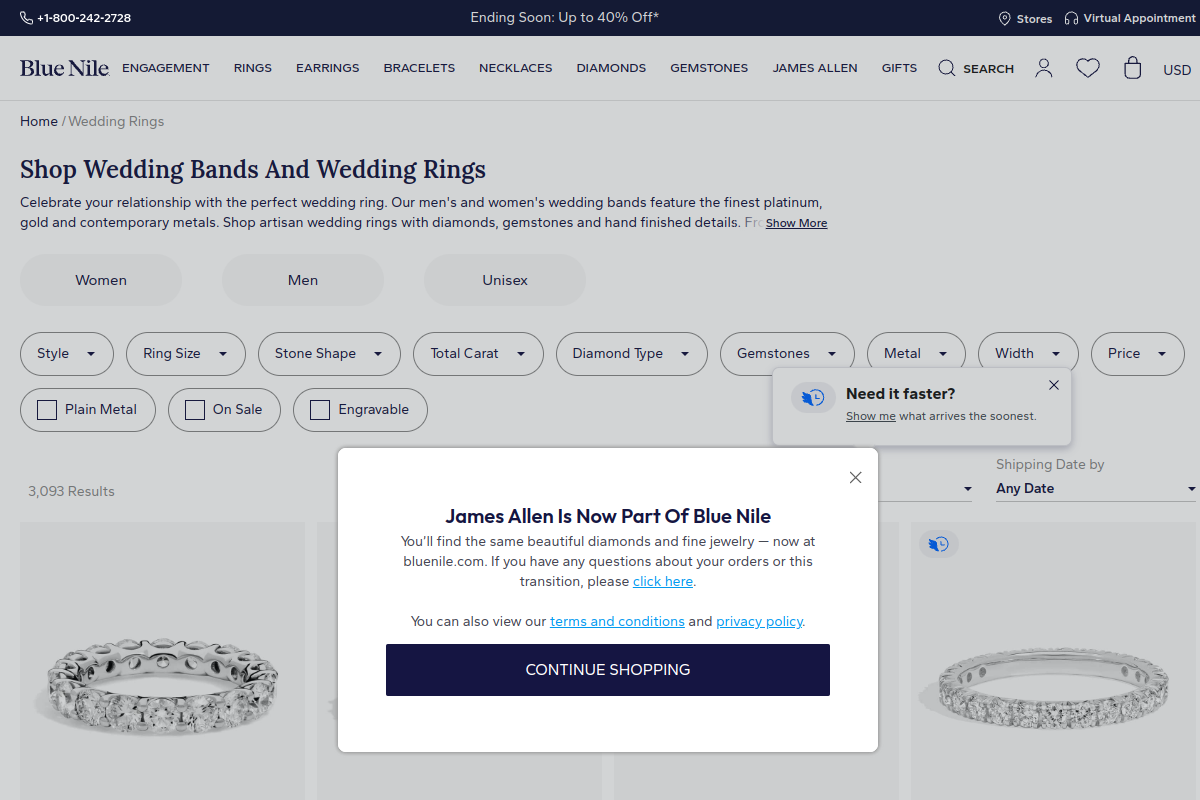
Task: Go to Home breadcrumb
Action: pyautogui.click(x=39, y=121)
